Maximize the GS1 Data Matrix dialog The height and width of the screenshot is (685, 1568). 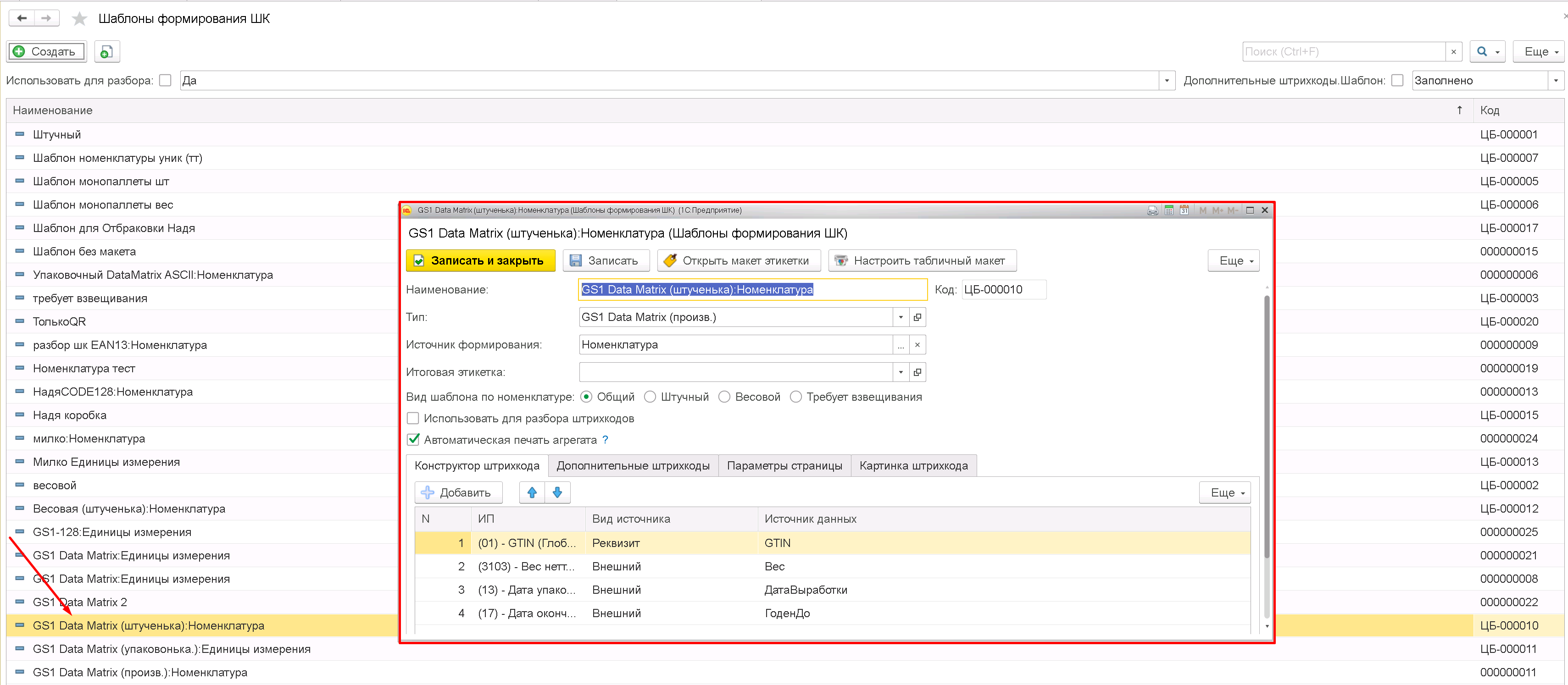tap(1250, 210)
